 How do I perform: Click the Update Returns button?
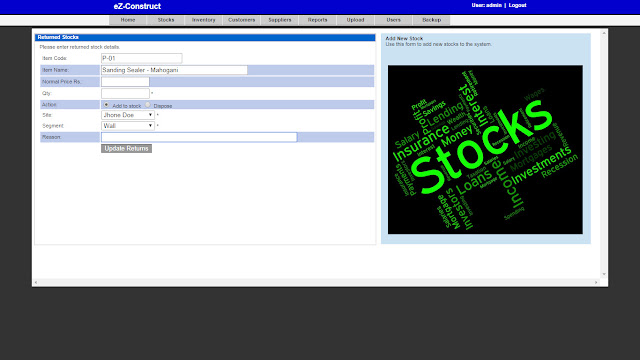[127, 149]
